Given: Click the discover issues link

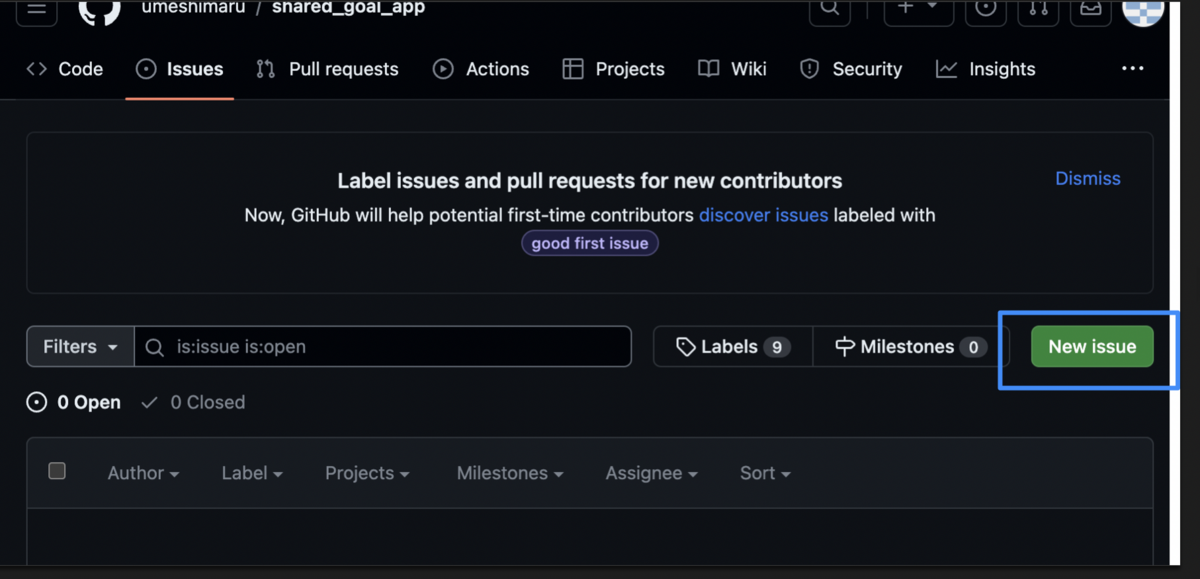Looking at the screenshot, I should tap(763, 214).
